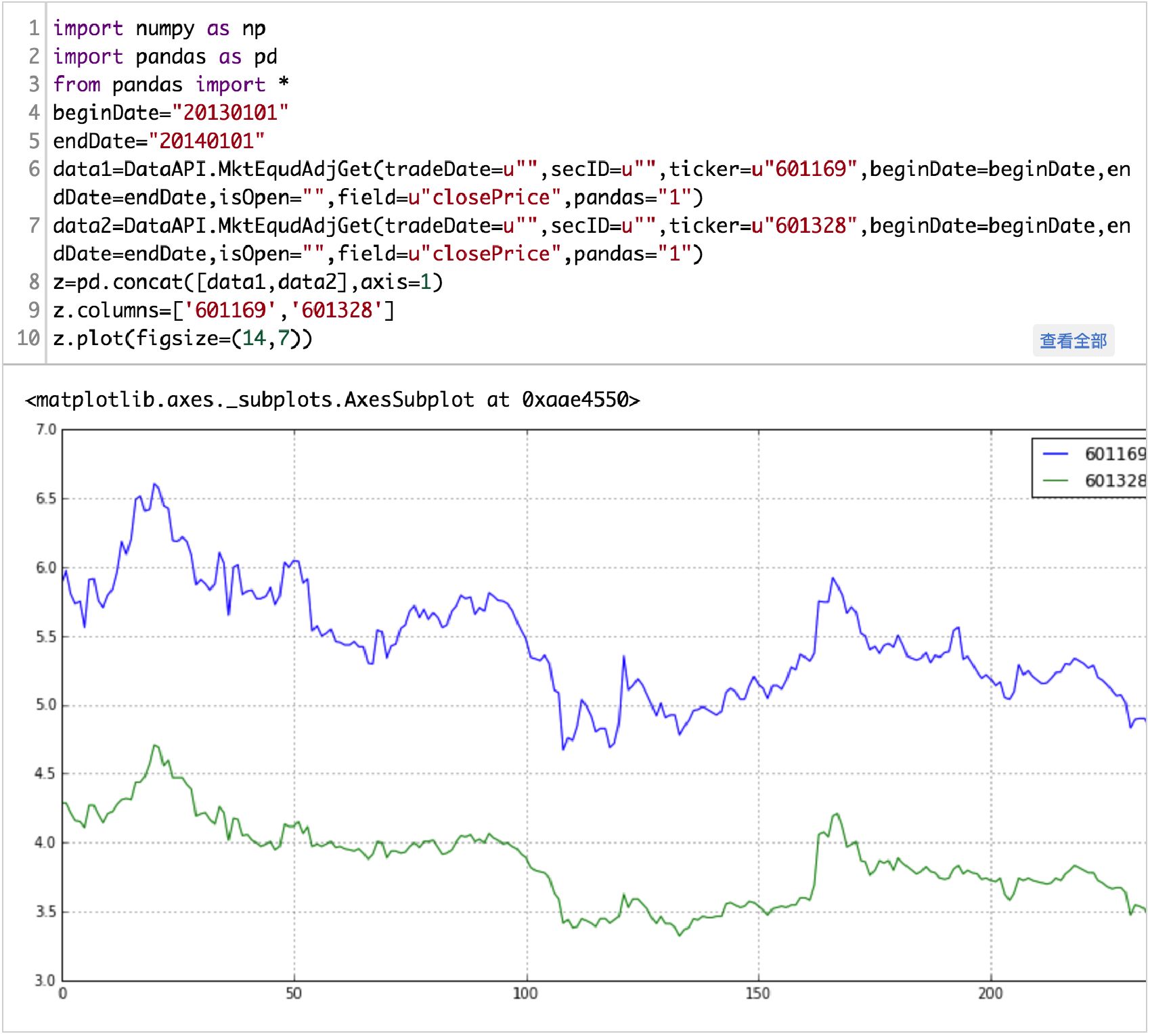Click the legend label 601169
The image size is (1150, 1036).
pos(1115,454)
